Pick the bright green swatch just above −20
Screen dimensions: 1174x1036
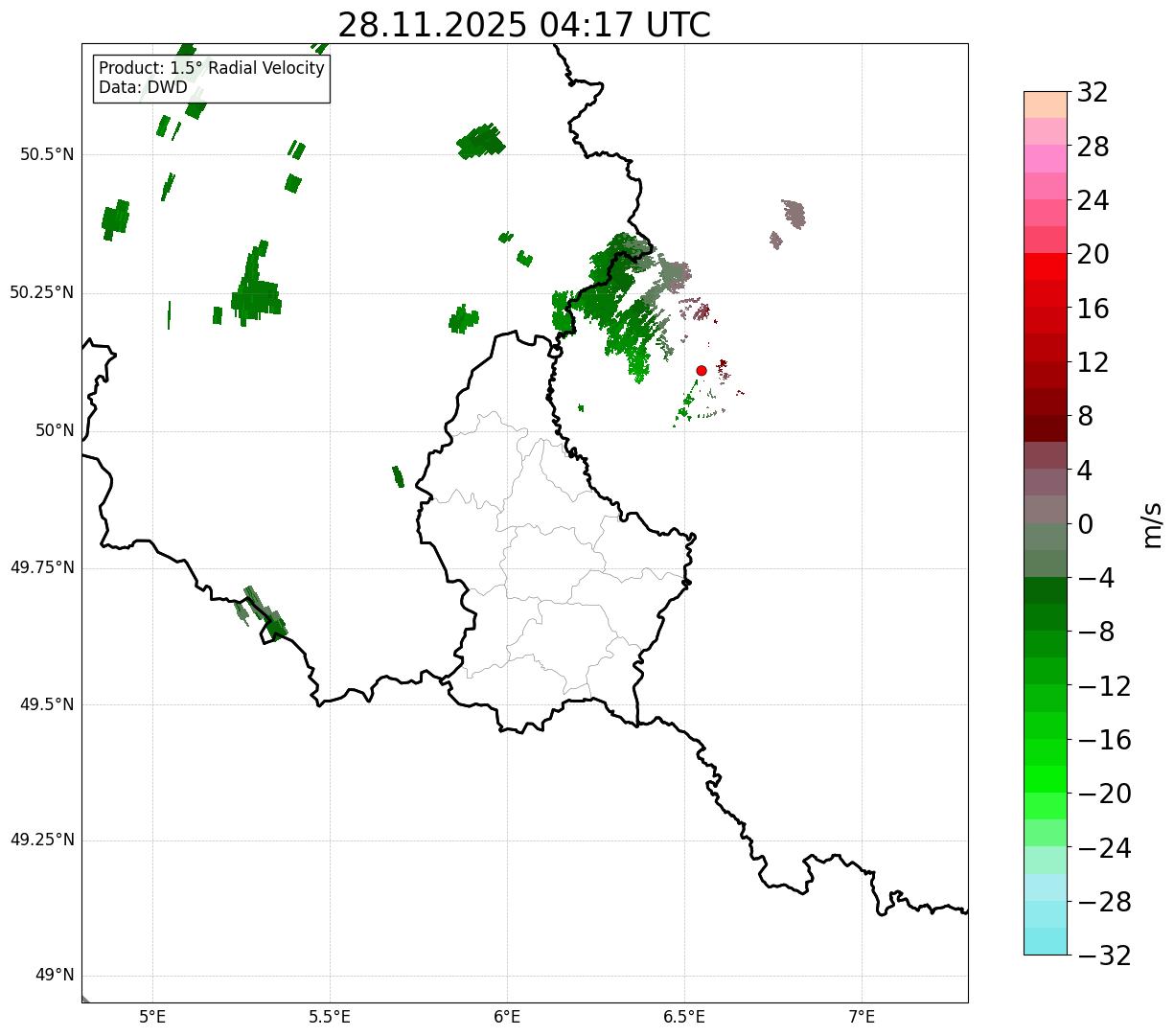coord(1046,779)
